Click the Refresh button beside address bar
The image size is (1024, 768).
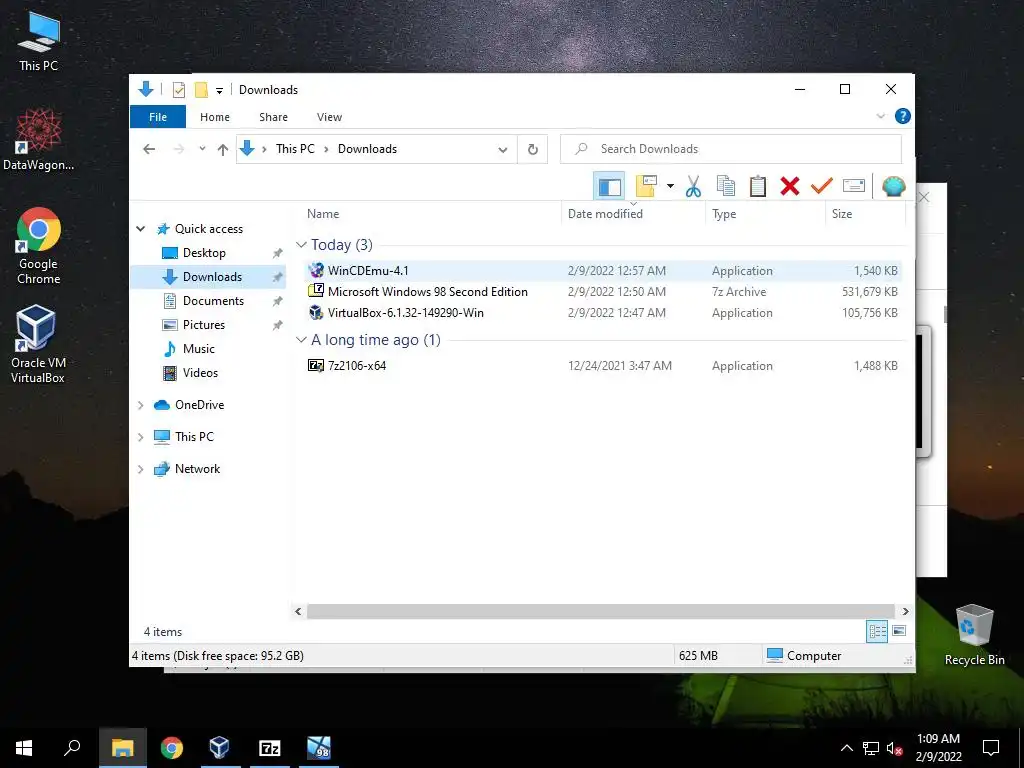pyautogui.click(x=532, y=150)
